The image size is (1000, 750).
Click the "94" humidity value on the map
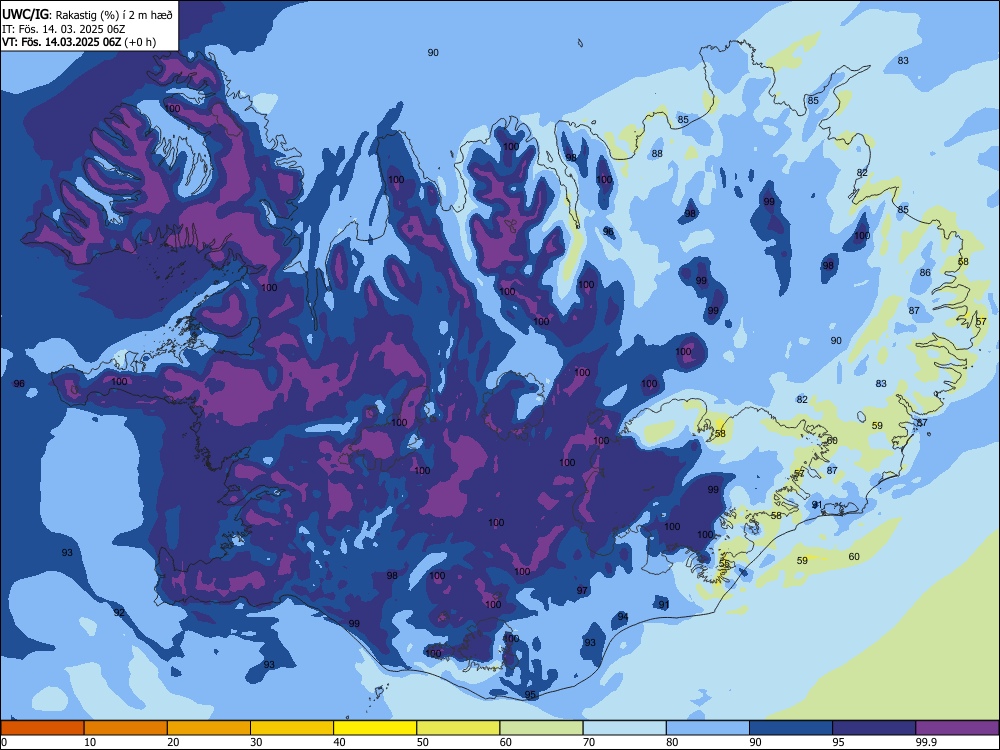point(623,617)
